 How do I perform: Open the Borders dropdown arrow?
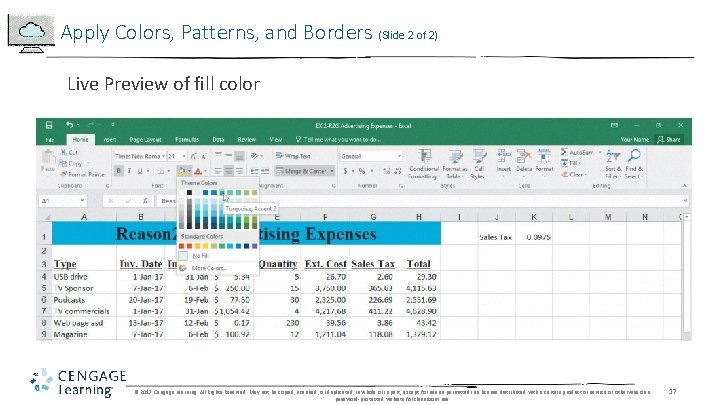169,171
